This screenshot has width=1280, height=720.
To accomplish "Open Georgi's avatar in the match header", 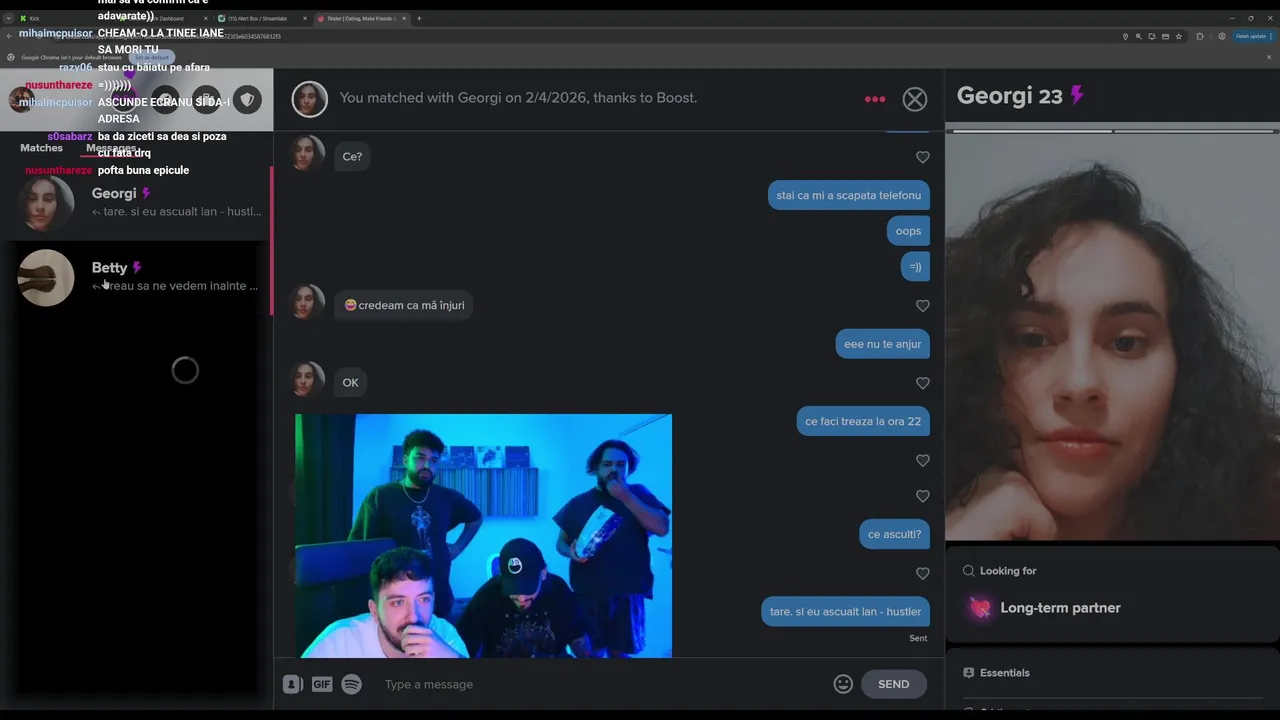I will pos(310,99).
